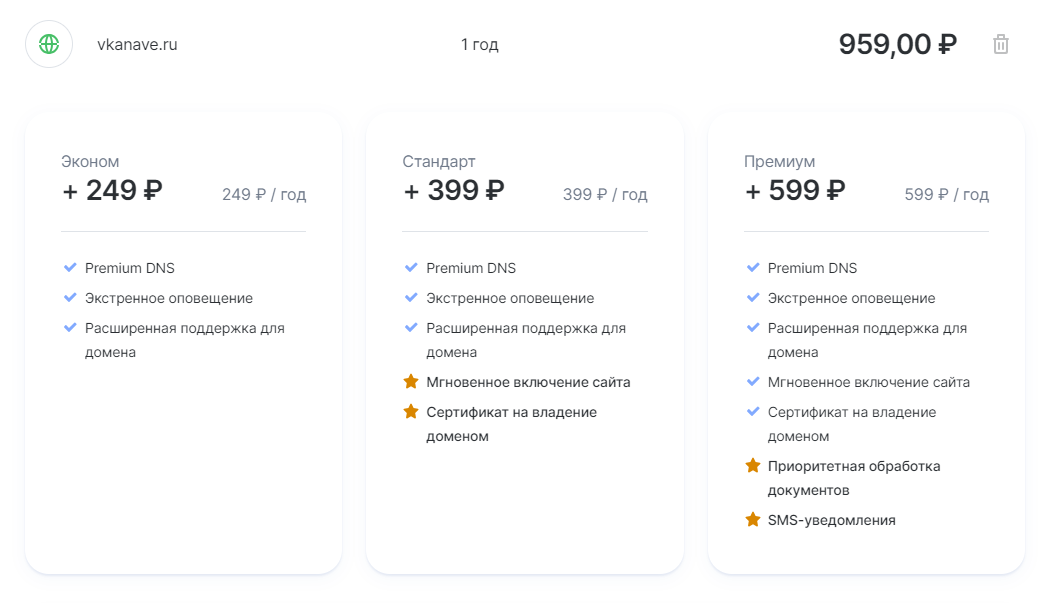Select the Премиум plan card title
Viewport: 1052px width, 603px height.
click(780, 162)
